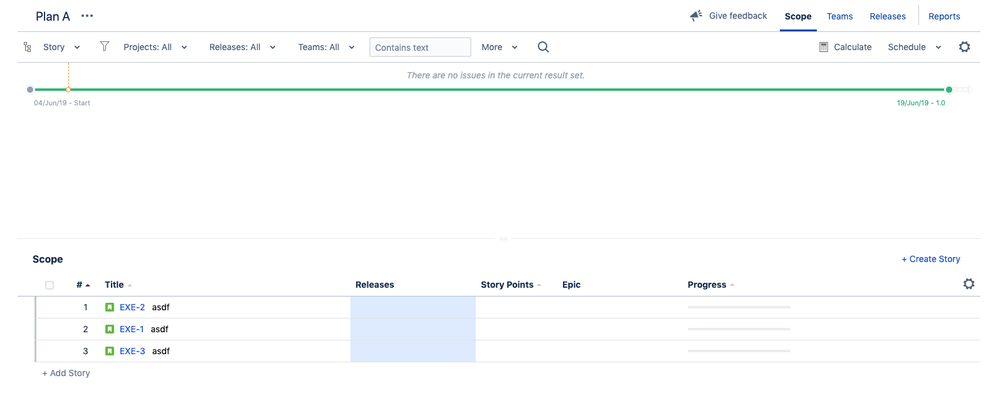Open issue link EXE-2

[x=132, y=307]
